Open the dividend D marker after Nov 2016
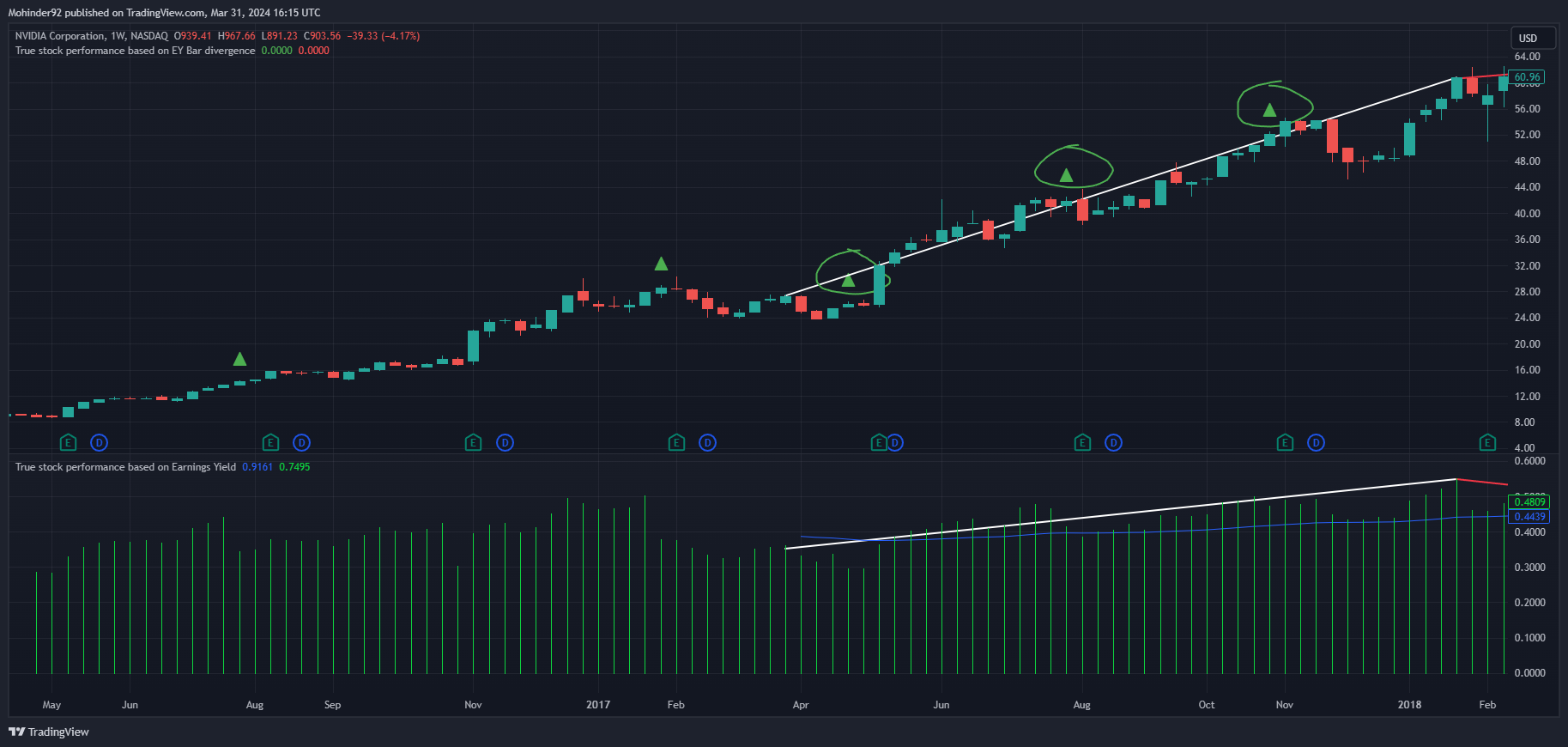Image resolution: width=1568 pixels, height=747 pixels. (505, 443)
